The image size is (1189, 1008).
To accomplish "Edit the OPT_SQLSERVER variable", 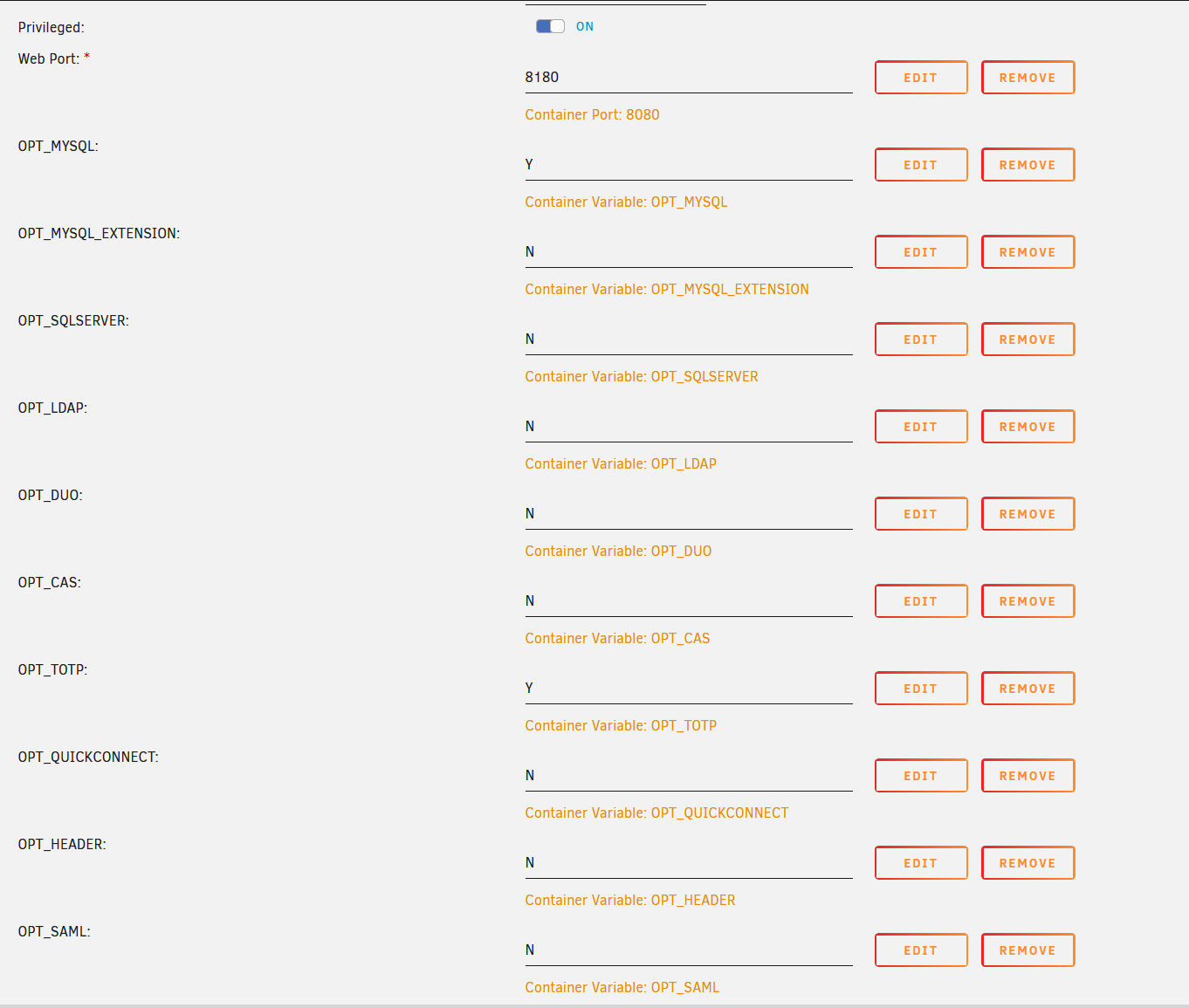I will coord(921,339).
